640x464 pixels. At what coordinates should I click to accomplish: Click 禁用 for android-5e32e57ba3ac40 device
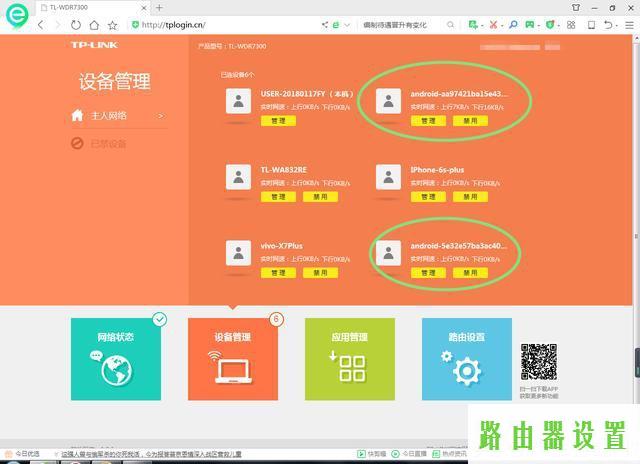coord(470,273)
